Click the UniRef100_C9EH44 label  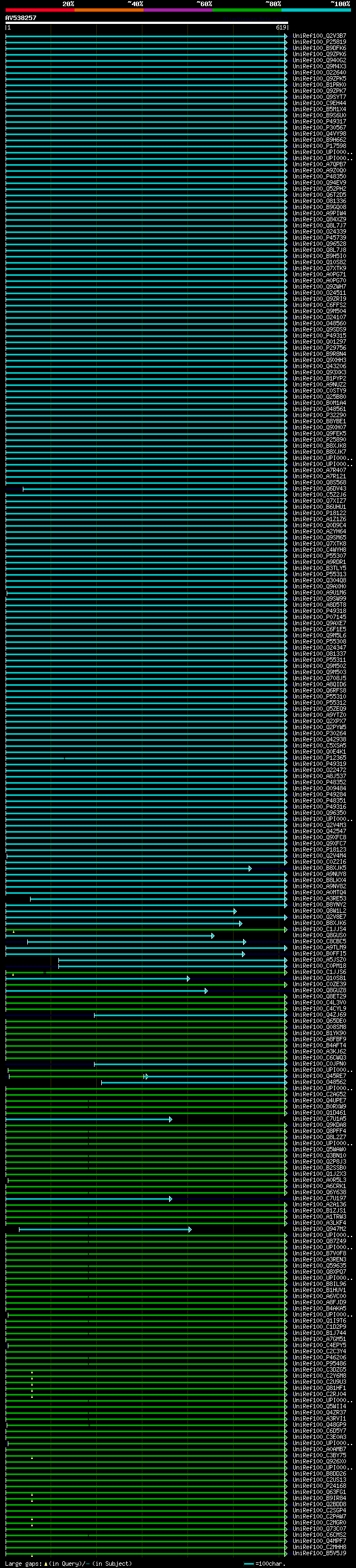[x=319, y=103]
